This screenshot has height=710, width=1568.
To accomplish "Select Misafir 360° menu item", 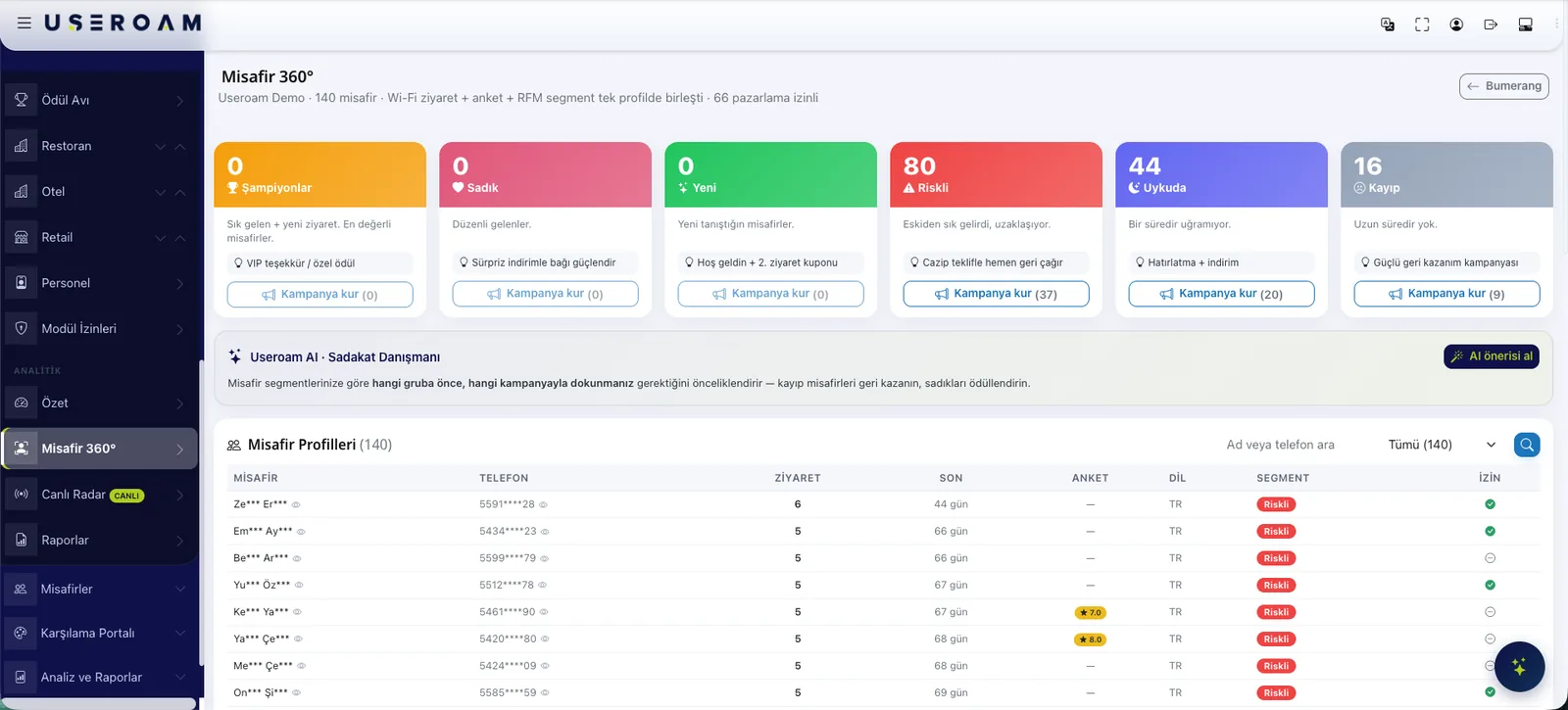I will (99, 449).
